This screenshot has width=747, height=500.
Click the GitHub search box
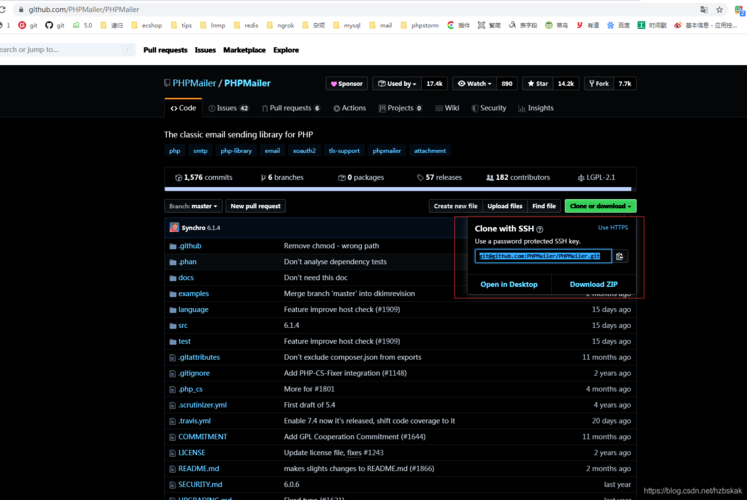click(x=67, y=50)
